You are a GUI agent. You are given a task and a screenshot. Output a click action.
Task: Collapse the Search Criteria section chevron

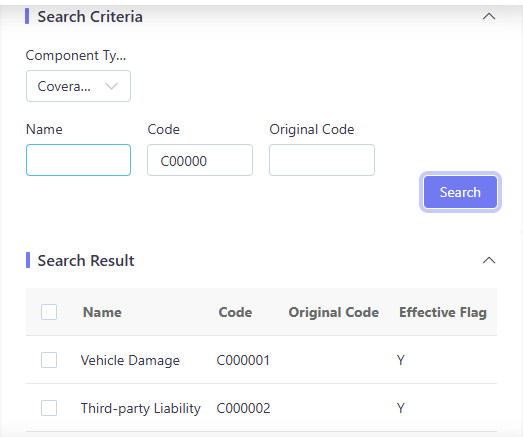489,16
